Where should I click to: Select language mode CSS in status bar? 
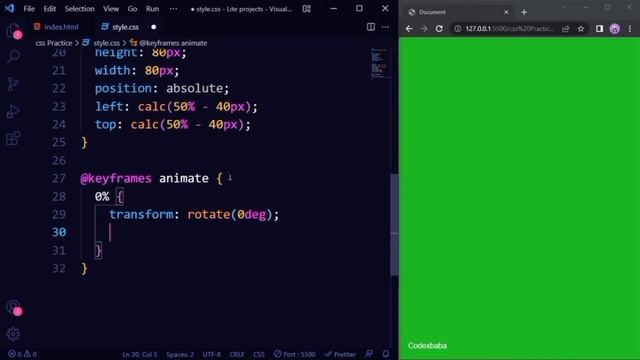click(x=259, y=354)
